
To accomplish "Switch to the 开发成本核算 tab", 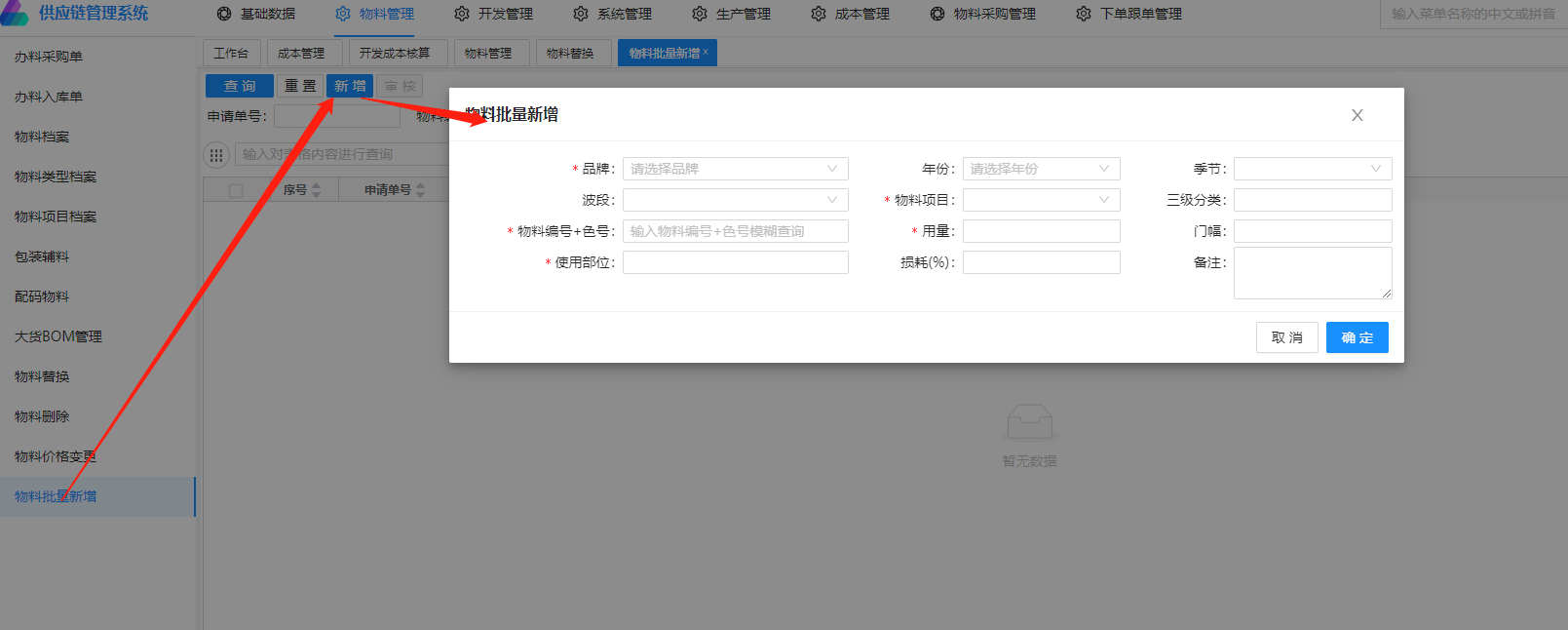I will [394, 53].
